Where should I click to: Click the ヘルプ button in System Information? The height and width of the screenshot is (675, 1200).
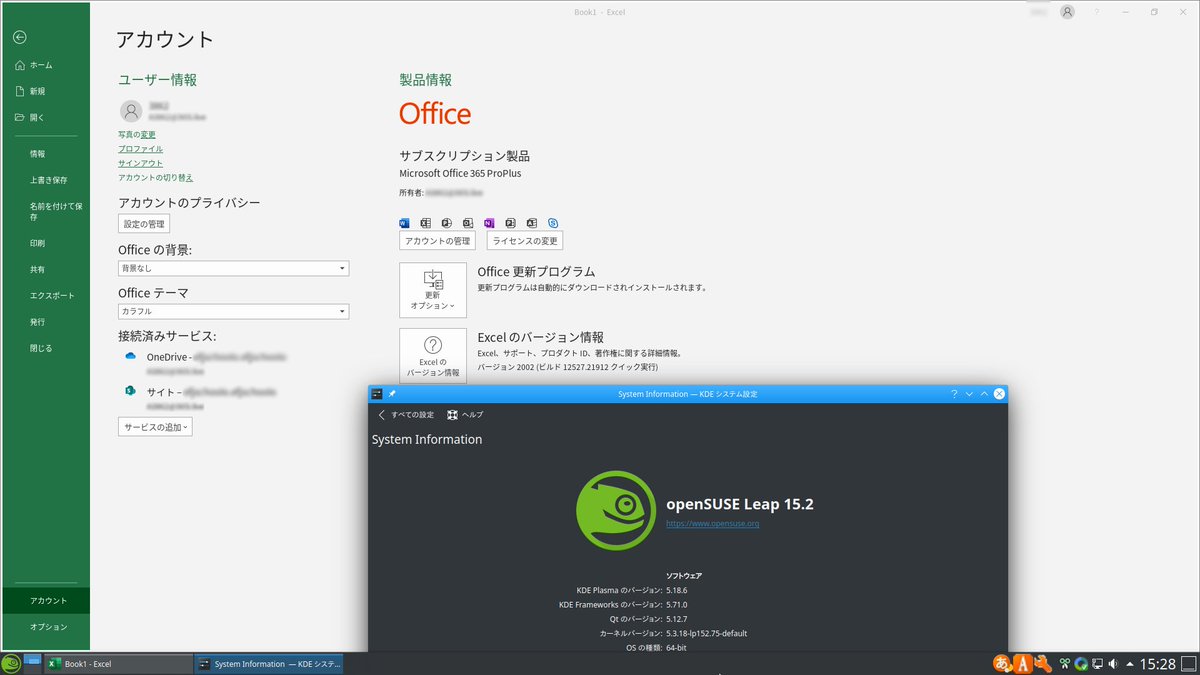point(465,414)
